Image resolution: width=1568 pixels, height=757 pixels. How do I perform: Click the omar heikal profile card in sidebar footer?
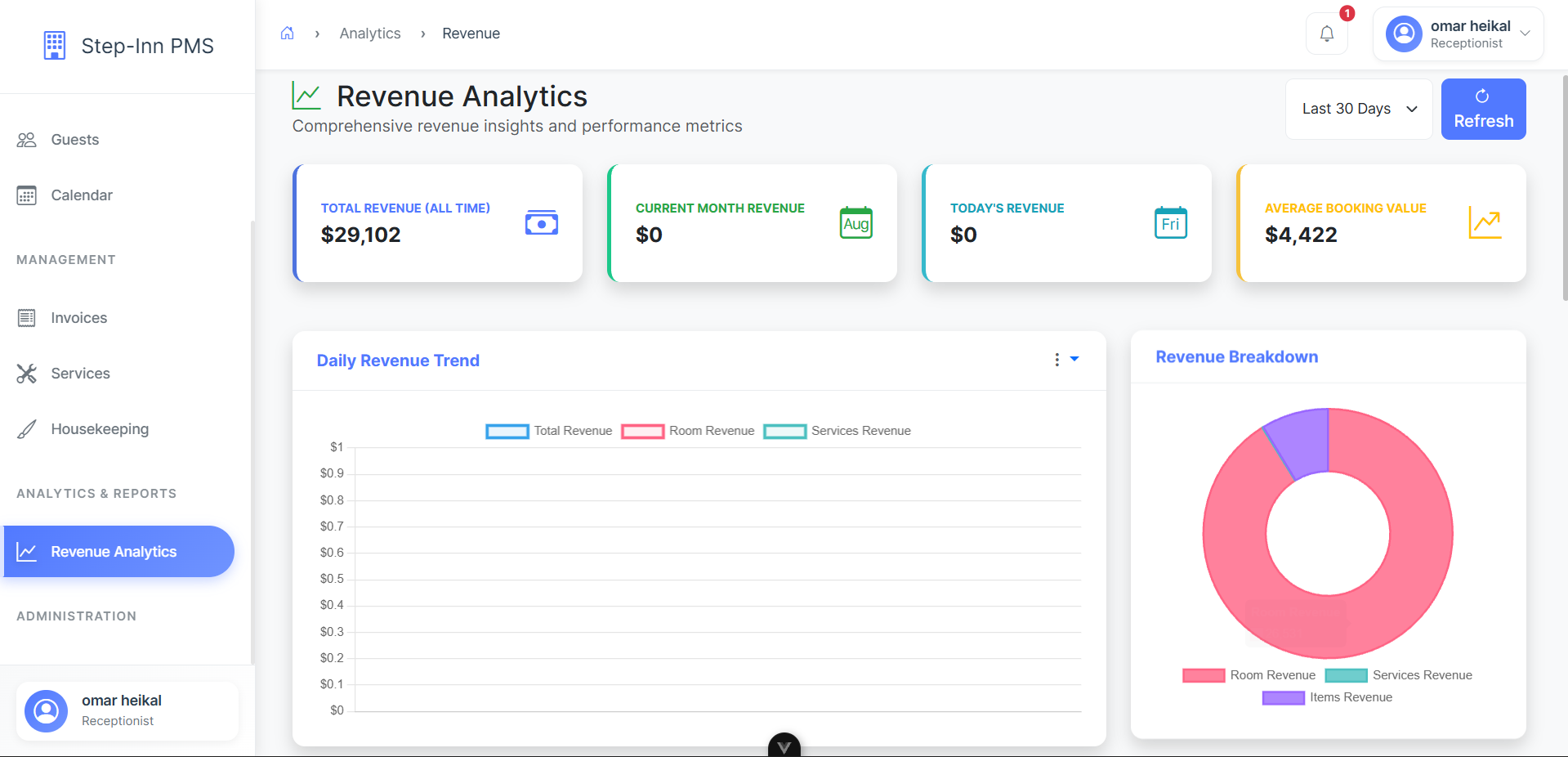click(x=127, y=710)
